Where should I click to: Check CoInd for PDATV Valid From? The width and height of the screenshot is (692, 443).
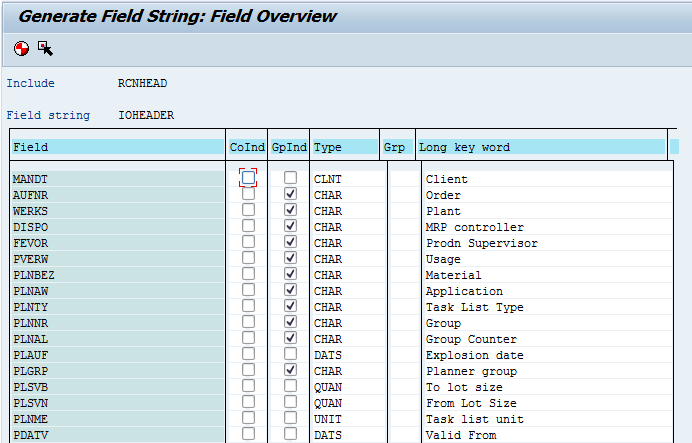pos(248,434)
